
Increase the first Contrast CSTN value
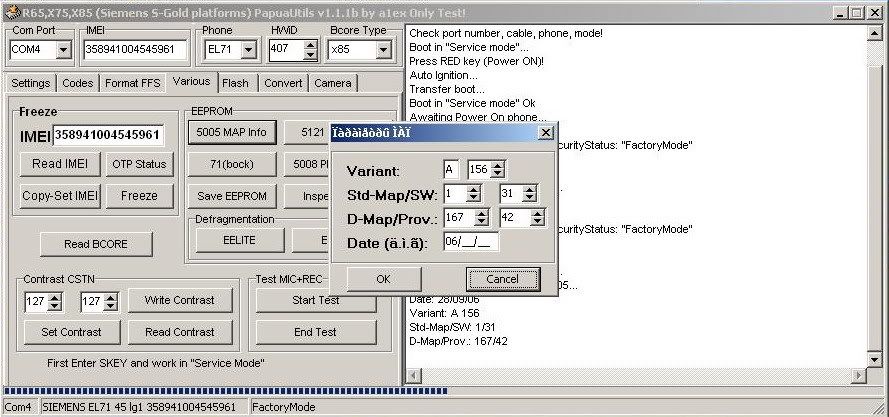tap(55, 297)
